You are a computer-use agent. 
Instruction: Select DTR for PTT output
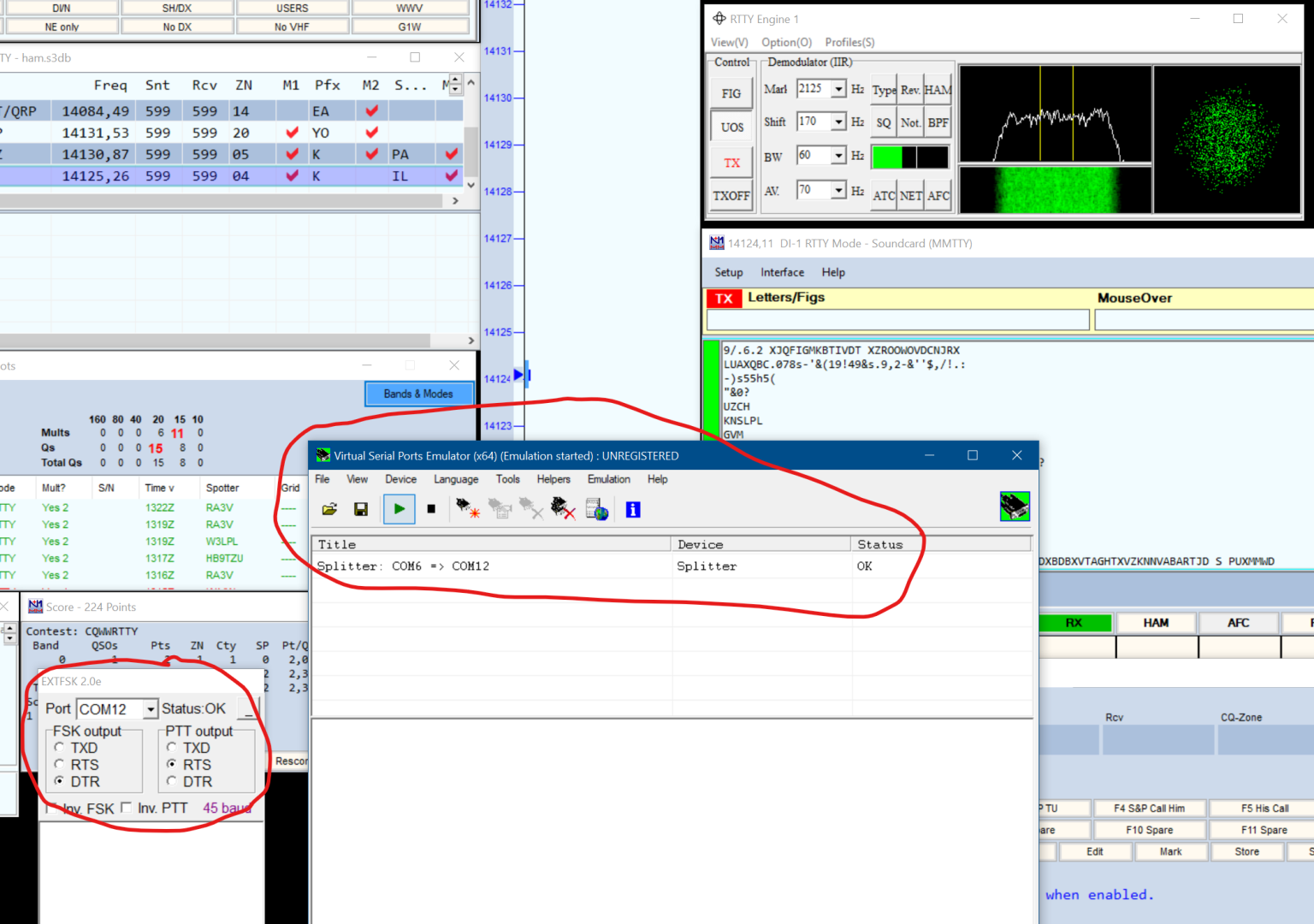point(172,782)
